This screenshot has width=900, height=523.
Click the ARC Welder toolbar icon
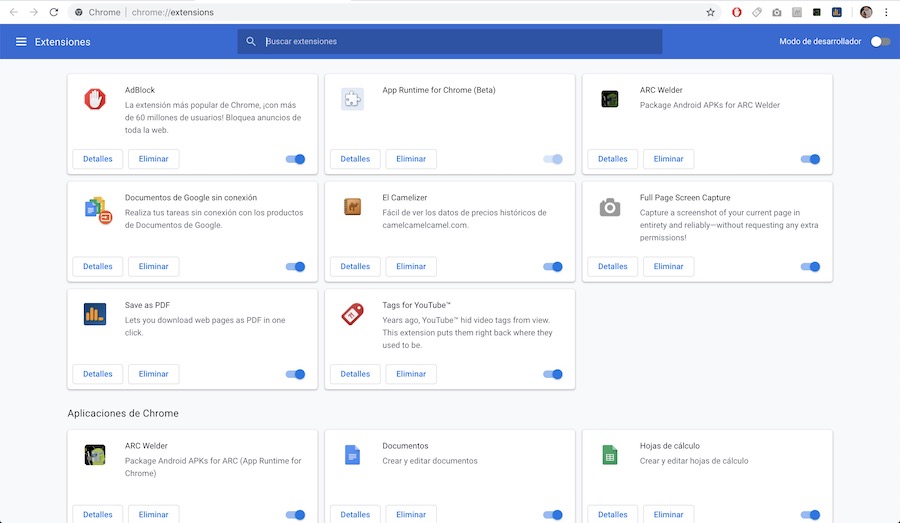pos(817,12)
